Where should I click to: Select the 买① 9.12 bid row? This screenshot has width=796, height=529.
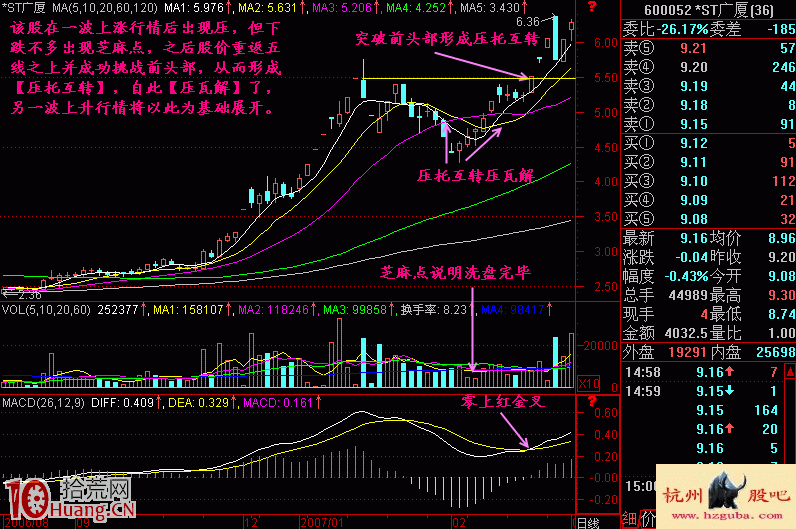709,143
